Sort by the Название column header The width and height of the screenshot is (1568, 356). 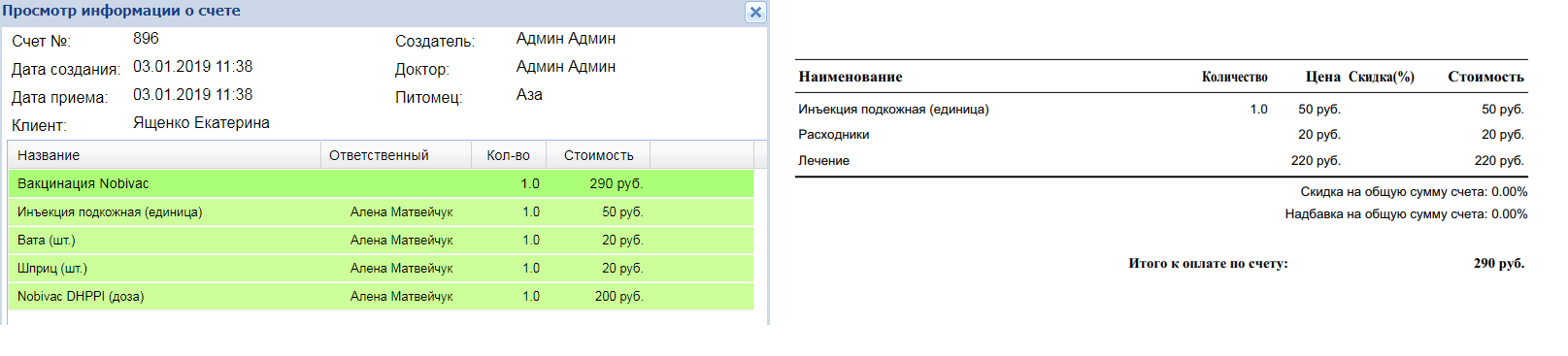[x=164, y=155]
